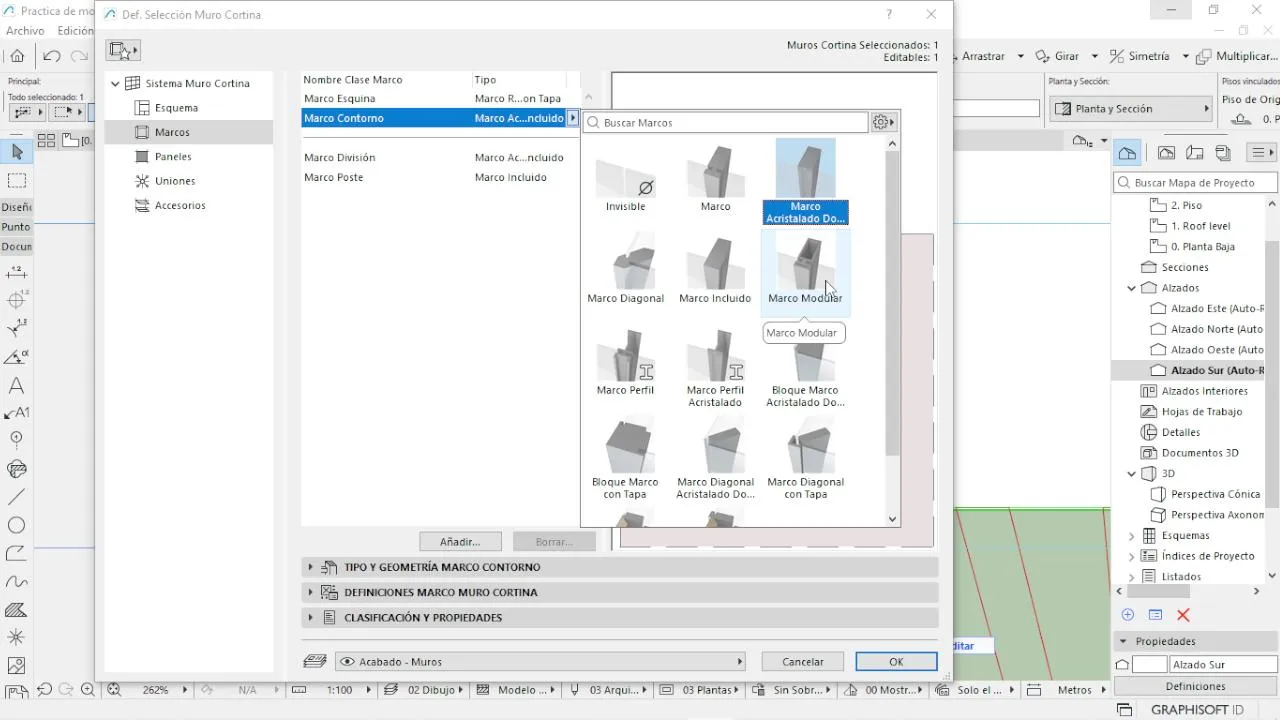
Task: Select Marco Perfil frame
Action: tap(625, 362)
